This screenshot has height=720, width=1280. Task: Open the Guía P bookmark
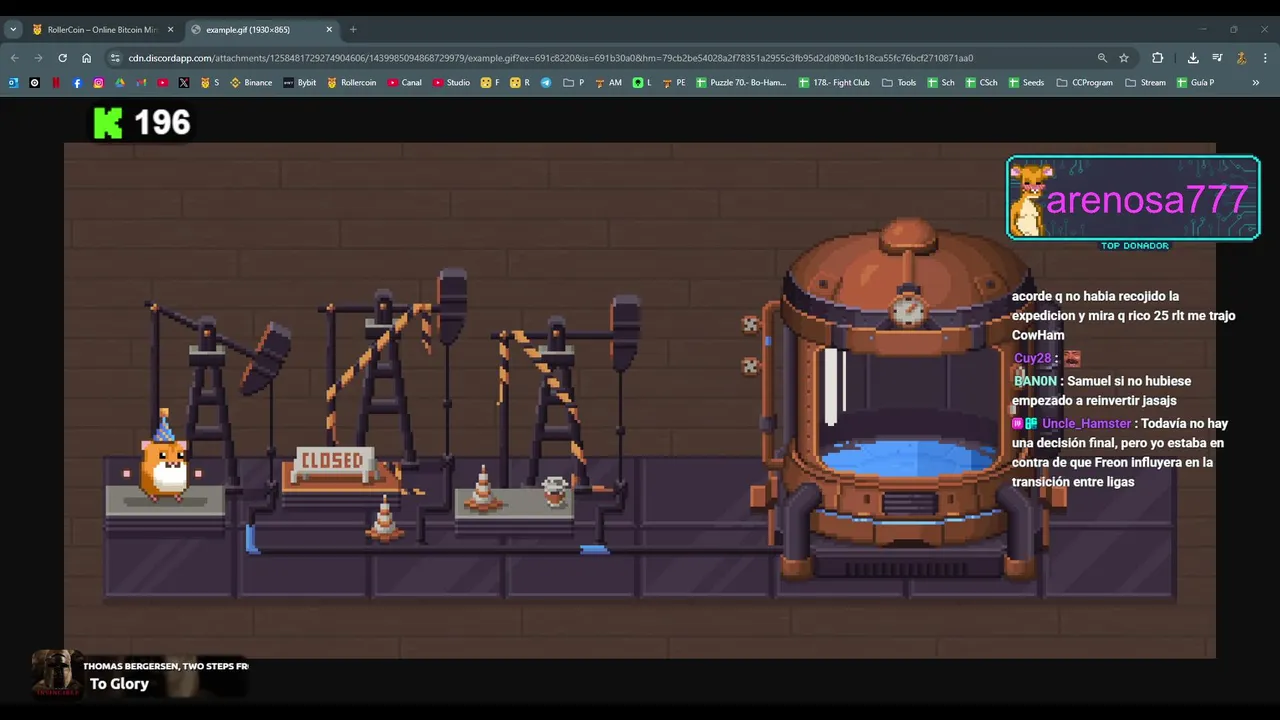(1195, 83)
